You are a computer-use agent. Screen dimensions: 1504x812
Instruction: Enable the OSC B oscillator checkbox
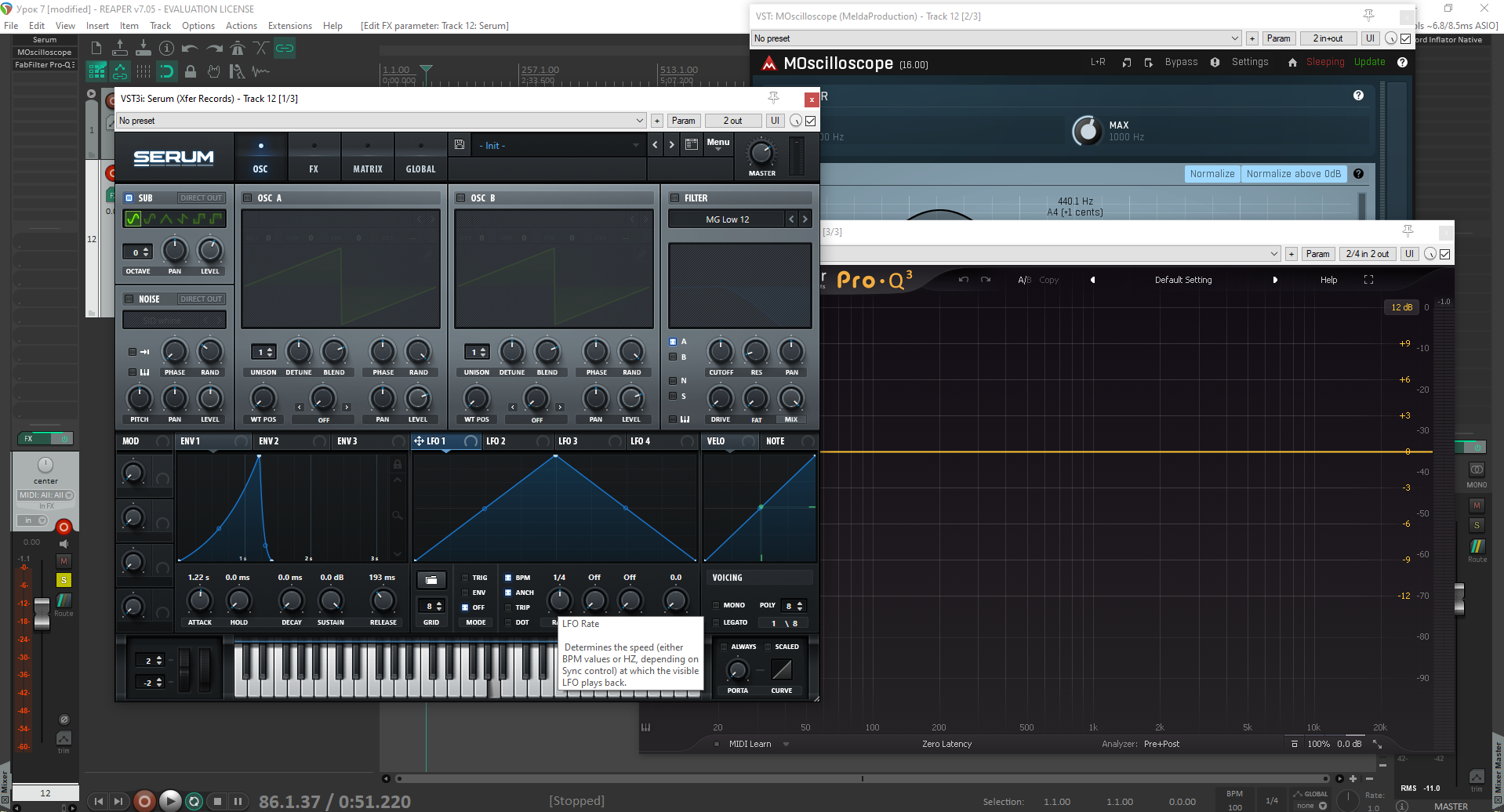pyautogui.click(x=460, y=198)
